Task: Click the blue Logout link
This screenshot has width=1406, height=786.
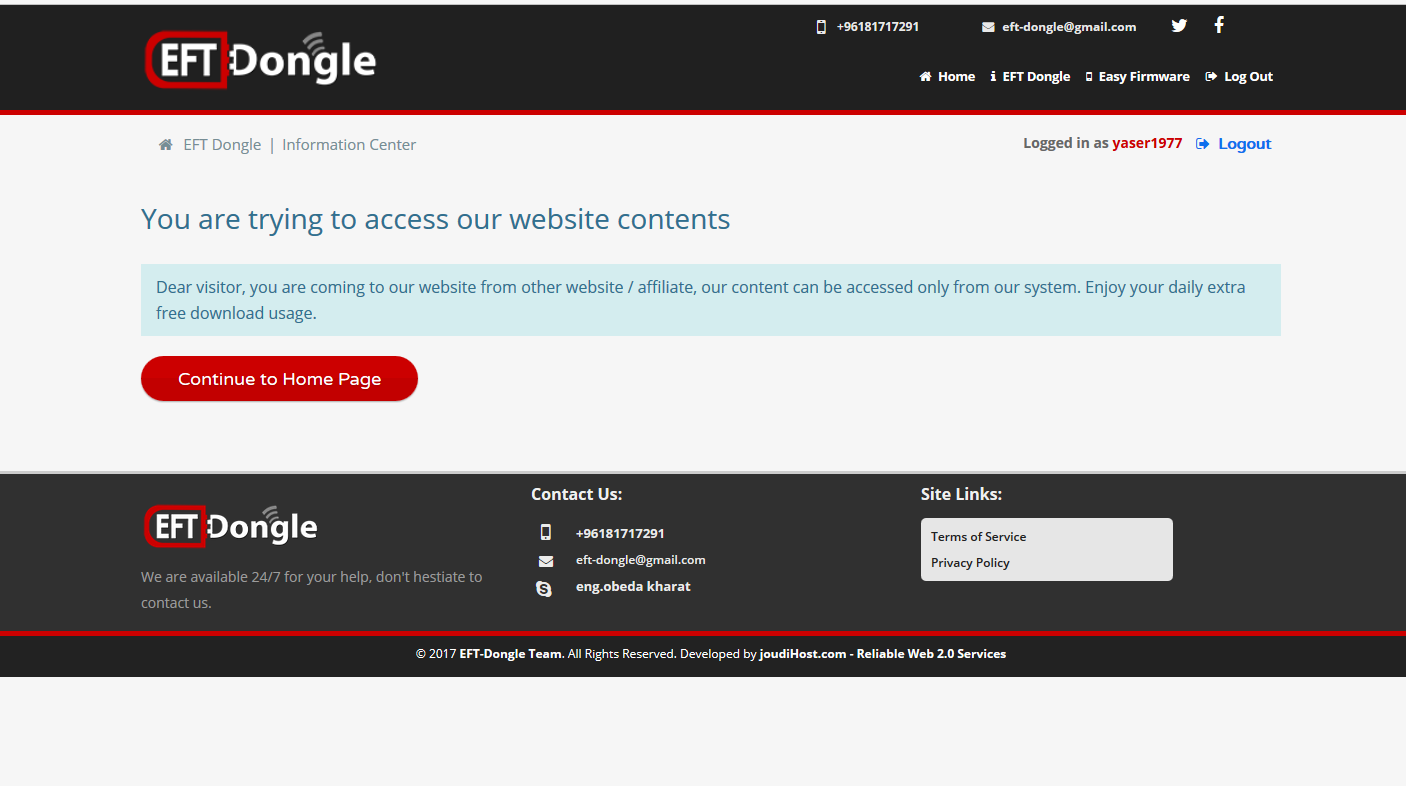Action: [1244, 144]
